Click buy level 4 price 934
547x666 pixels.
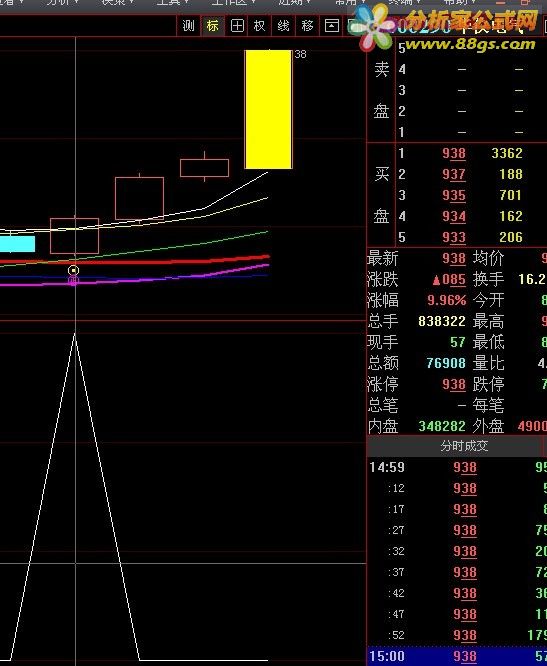click(454, 217)
